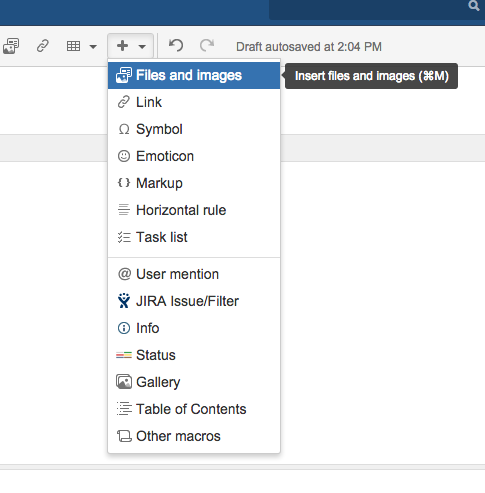Click the table grid icon
This screenshot has width=485, height=493.
point(73,46)
